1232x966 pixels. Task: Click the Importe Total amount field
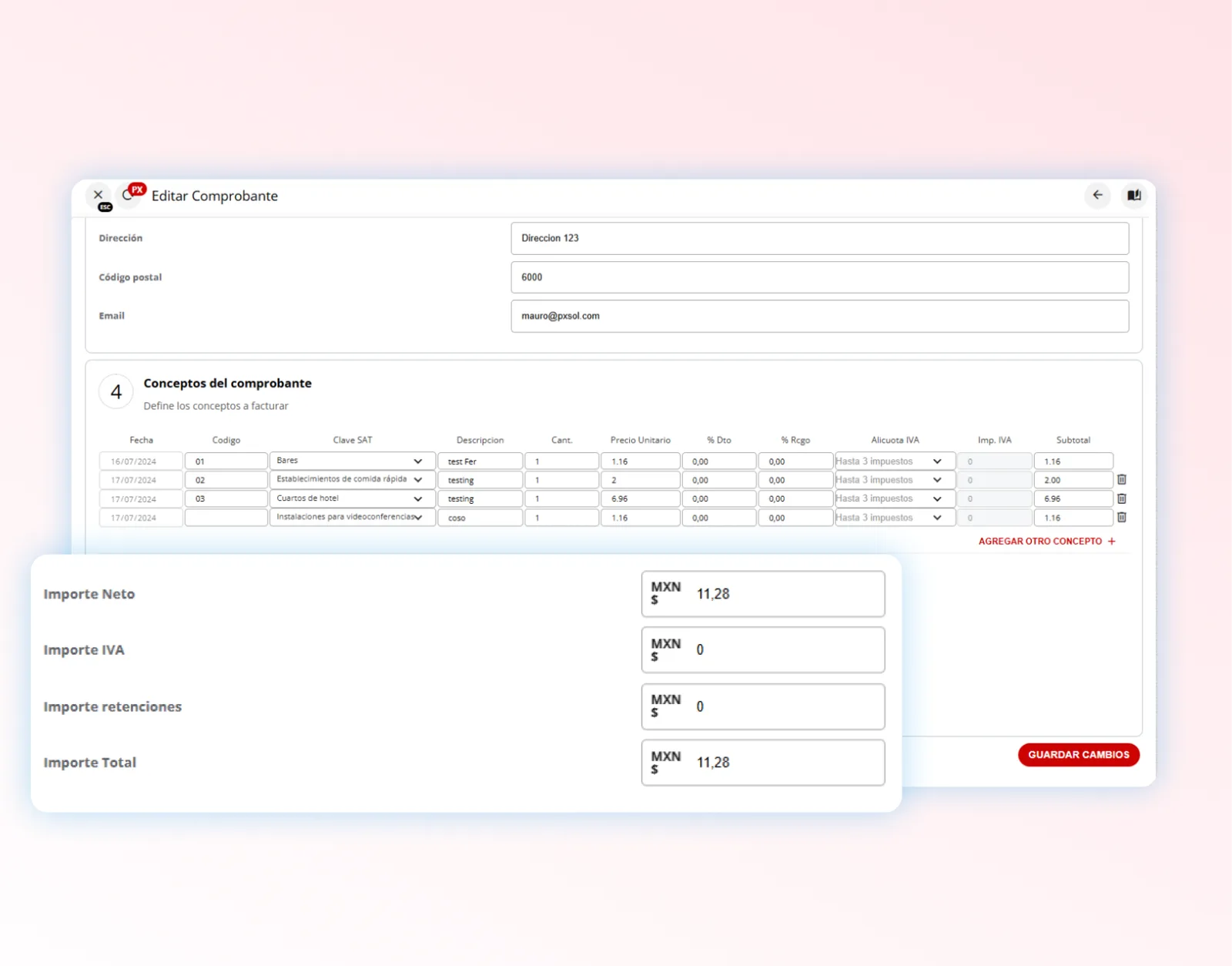click(763, 763)
